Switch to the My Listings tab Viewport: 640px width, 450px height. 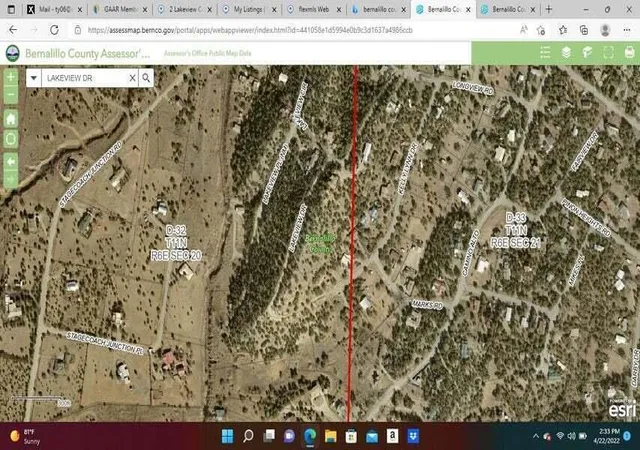[x=249, y=9]
